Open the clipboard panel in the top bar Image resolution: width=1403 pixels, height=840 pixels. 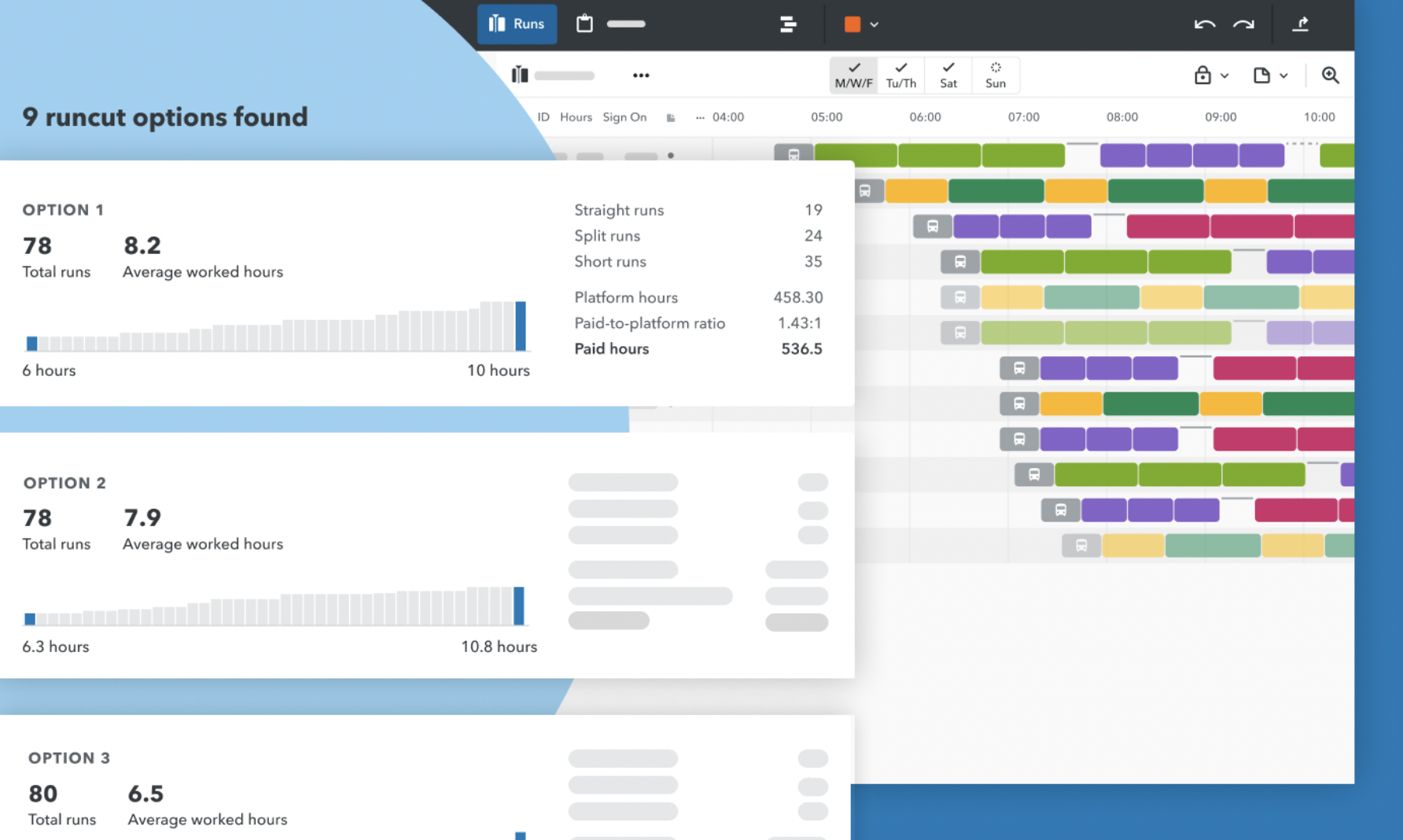click(x=584, y=24)
